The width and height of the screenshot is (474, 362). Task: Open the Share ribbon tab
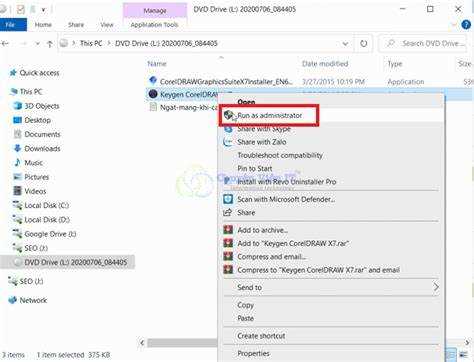[x=76, y=25]
